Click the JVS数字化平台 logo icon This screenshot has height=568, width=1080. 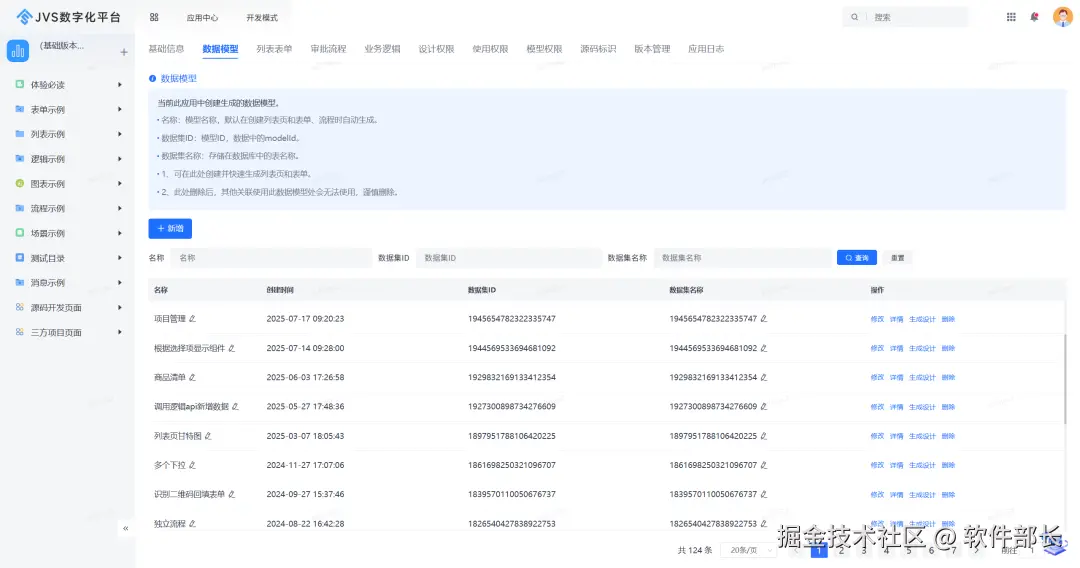coord(24,17)
